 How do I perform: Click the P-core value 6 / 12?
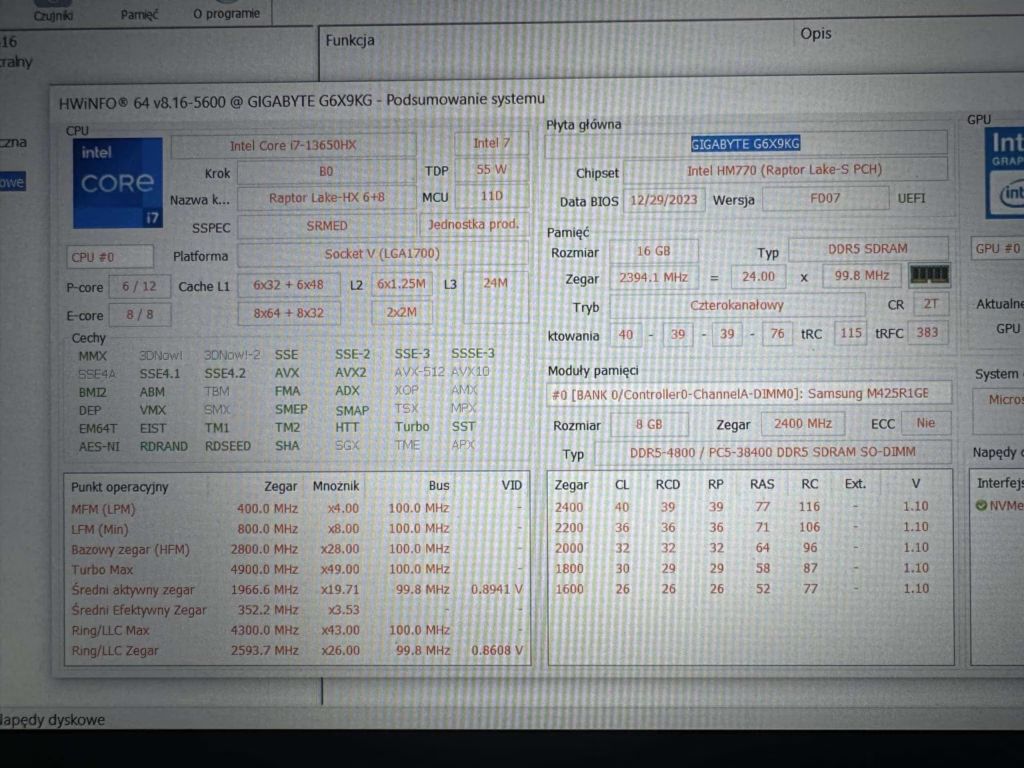[139, 286]
